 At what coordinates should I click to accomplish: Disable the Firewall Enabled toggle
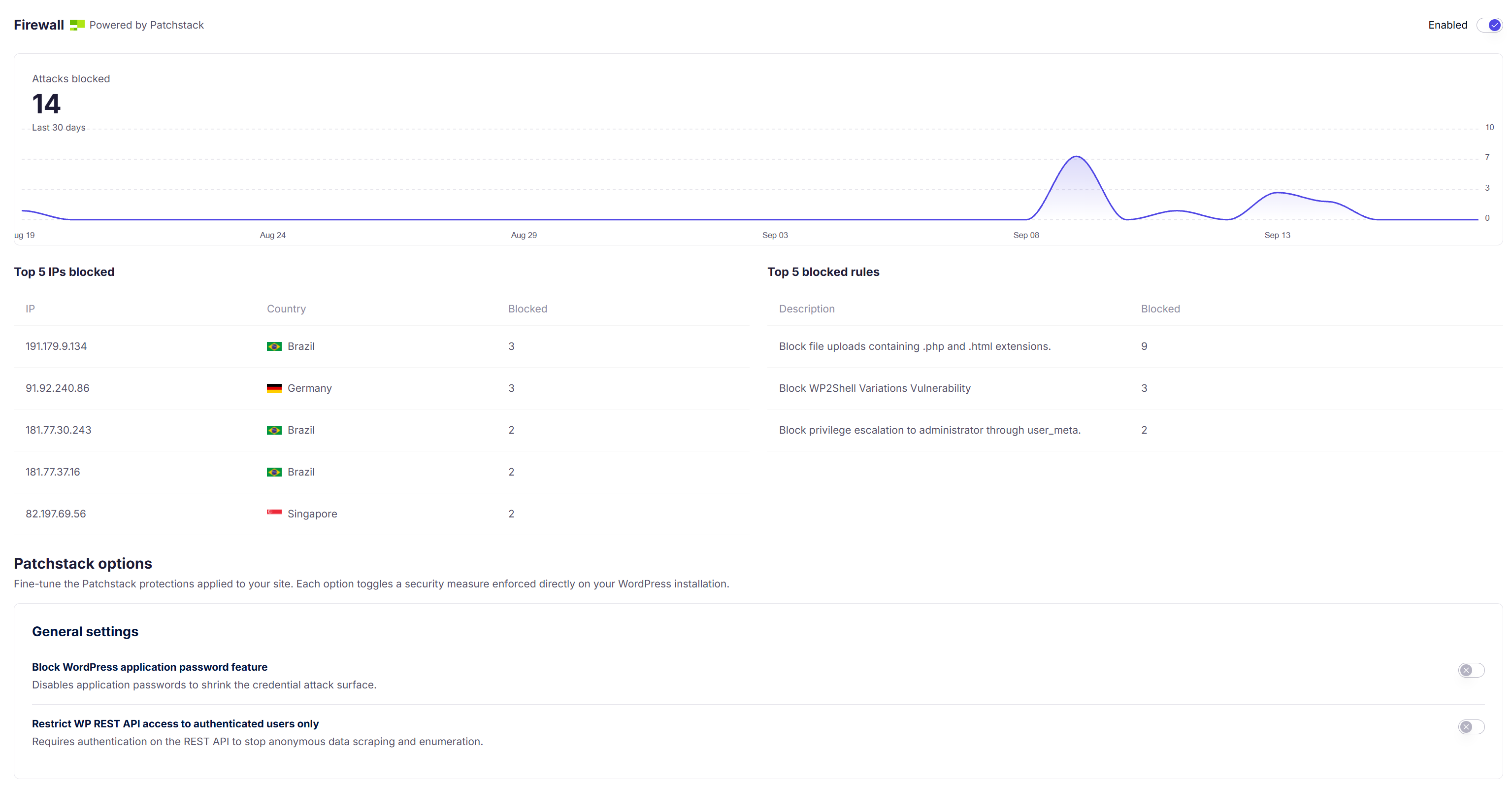[1490, 25]
